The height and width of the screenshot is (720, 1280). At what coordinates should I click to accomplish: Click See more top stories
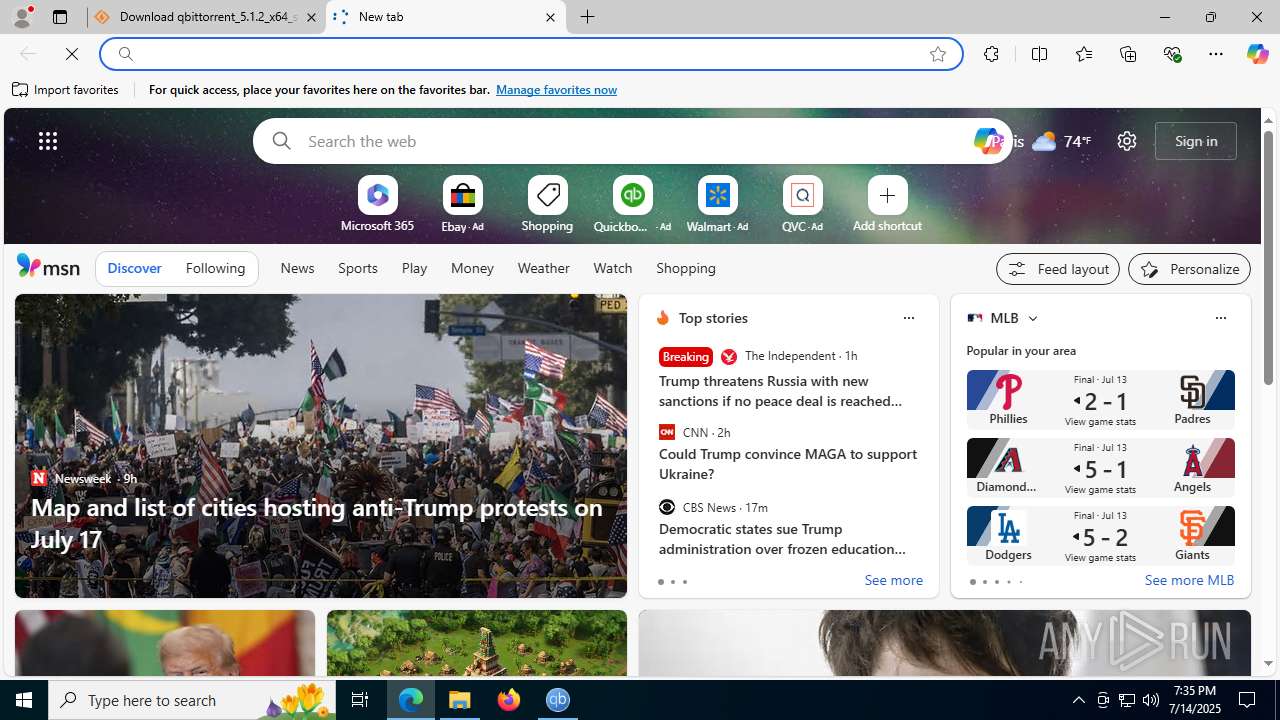click(893, 581)
